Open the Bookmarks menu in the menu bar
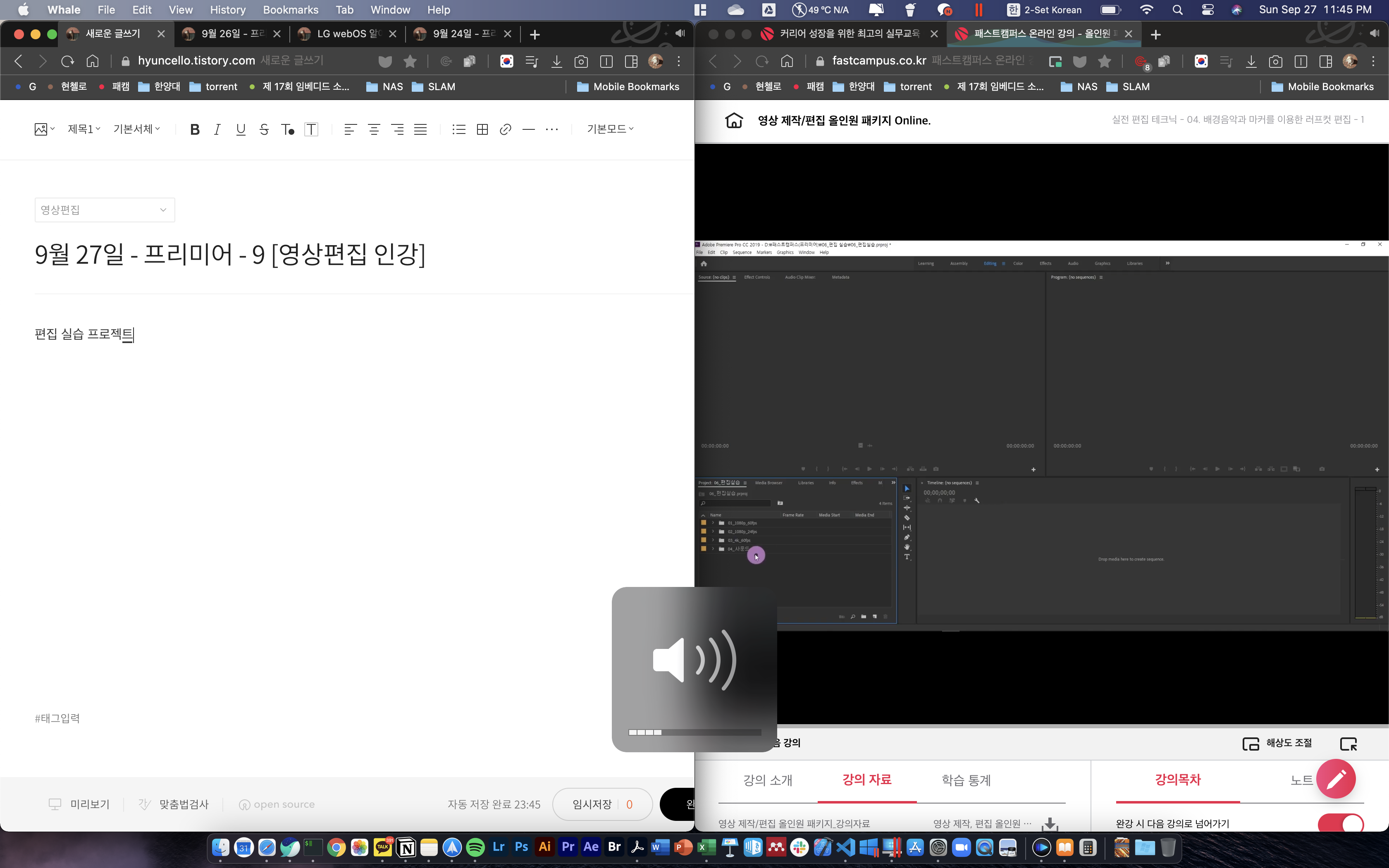Viewport: 1389px width, 868px height. tap(291, 10)
